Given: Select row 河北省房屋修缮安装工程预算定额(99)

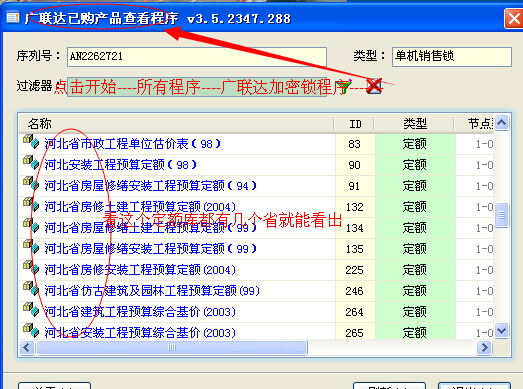Looking at the screenshot, I should 256,249.
